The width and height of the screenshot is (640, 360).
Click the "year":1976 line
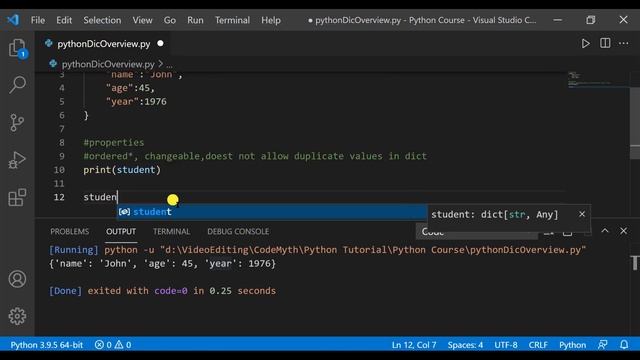(136, 102)
